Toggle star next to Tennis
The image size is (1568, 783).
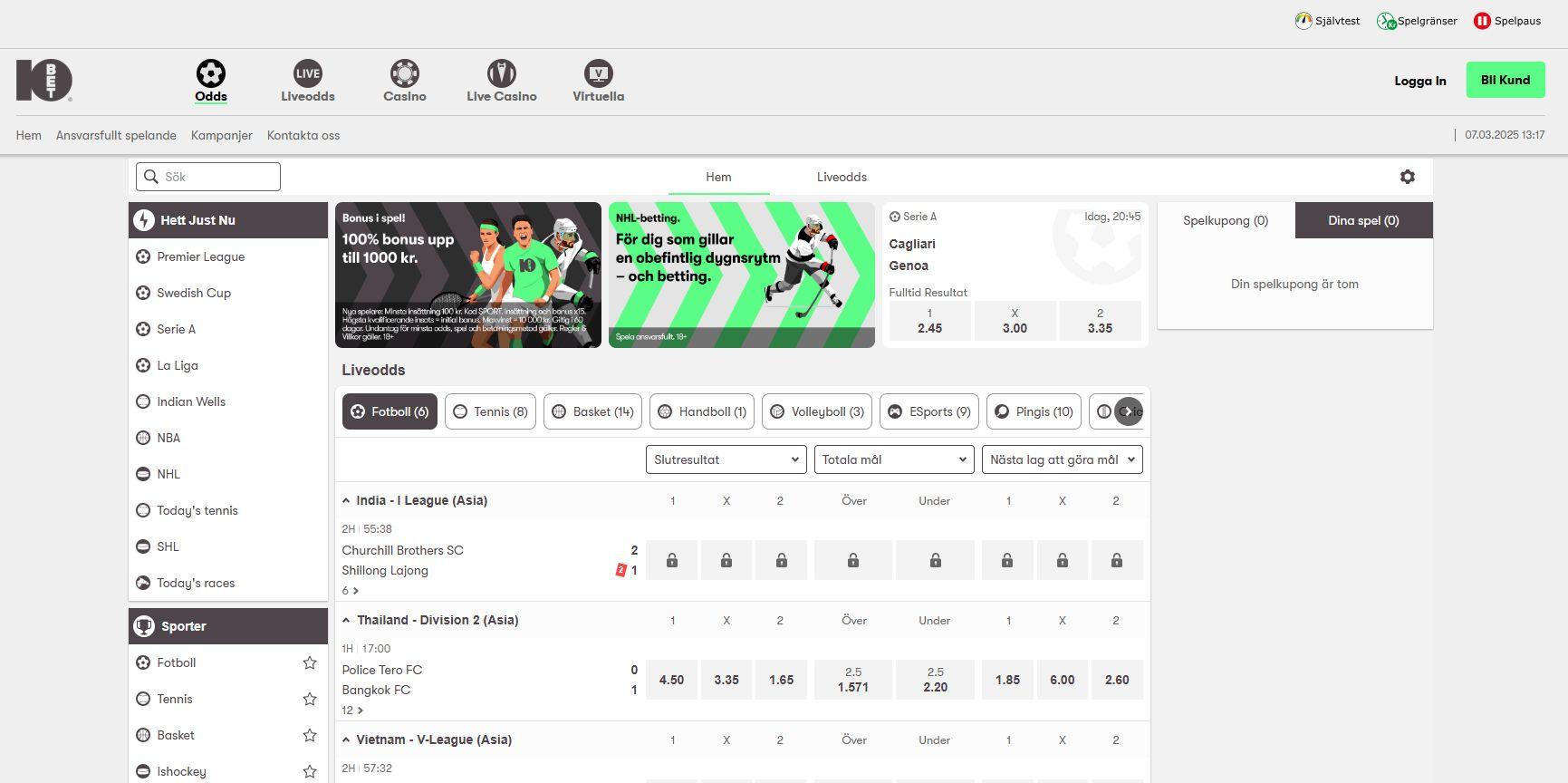310,699
